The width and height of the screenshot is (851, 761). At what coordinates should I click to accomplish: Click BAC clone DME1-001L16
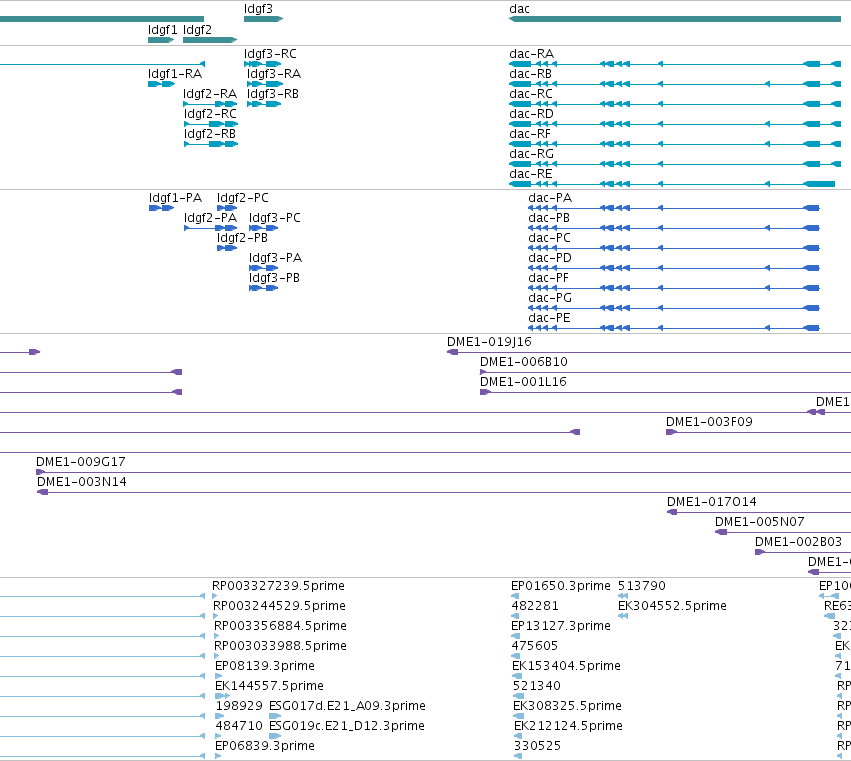click(665, 392)
